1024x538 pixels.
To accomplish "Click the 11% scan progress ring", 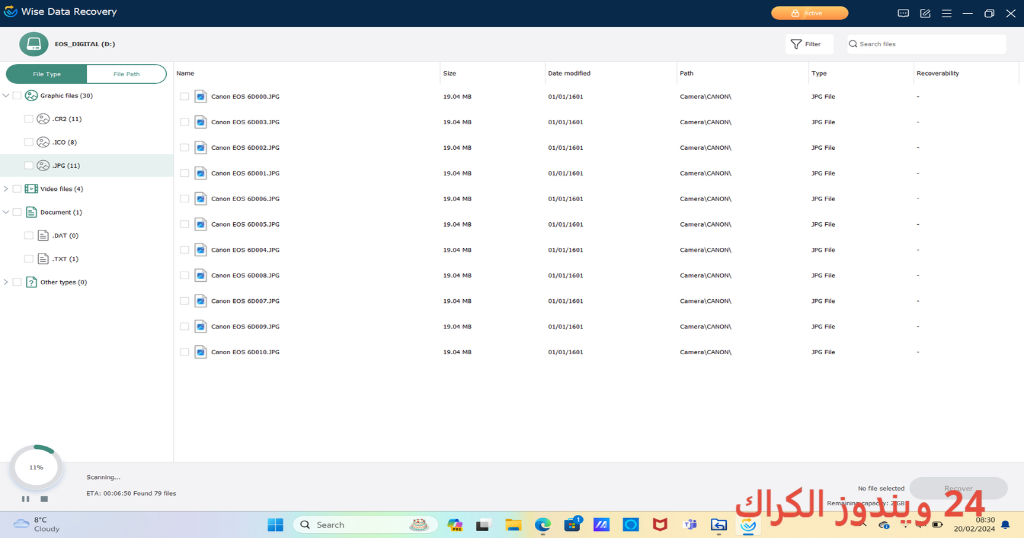I will [37, 467].
